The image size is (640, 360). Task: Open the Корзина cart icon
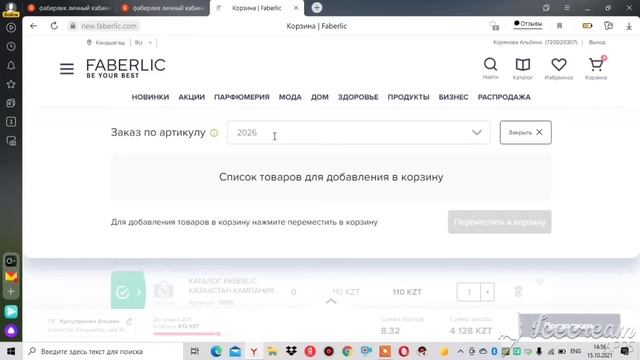tap(596, 68)
